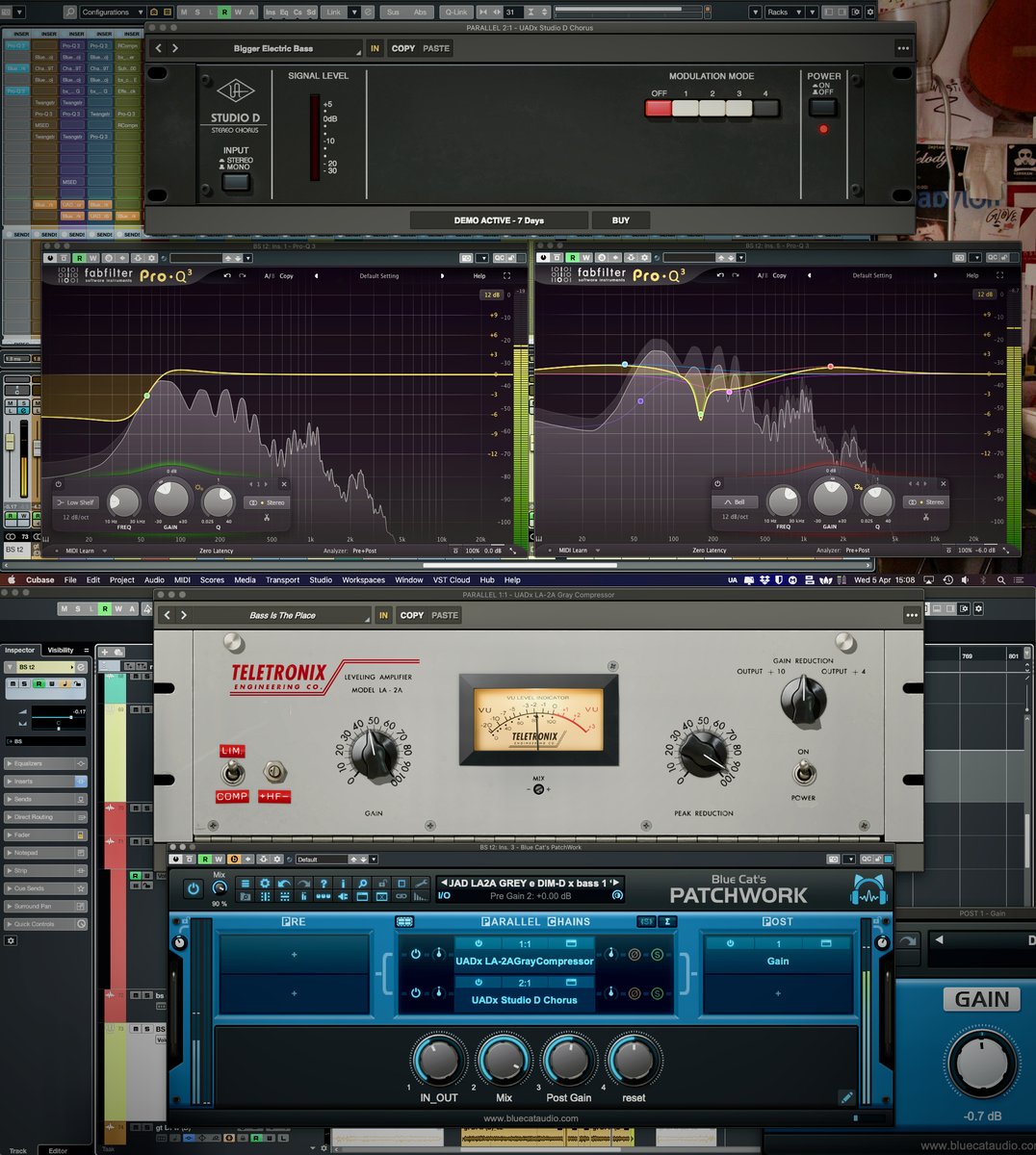Toggle Studio D stereo/mono input switch
The height and width of the screenshot is (1155, 1036).
point(236,181)
